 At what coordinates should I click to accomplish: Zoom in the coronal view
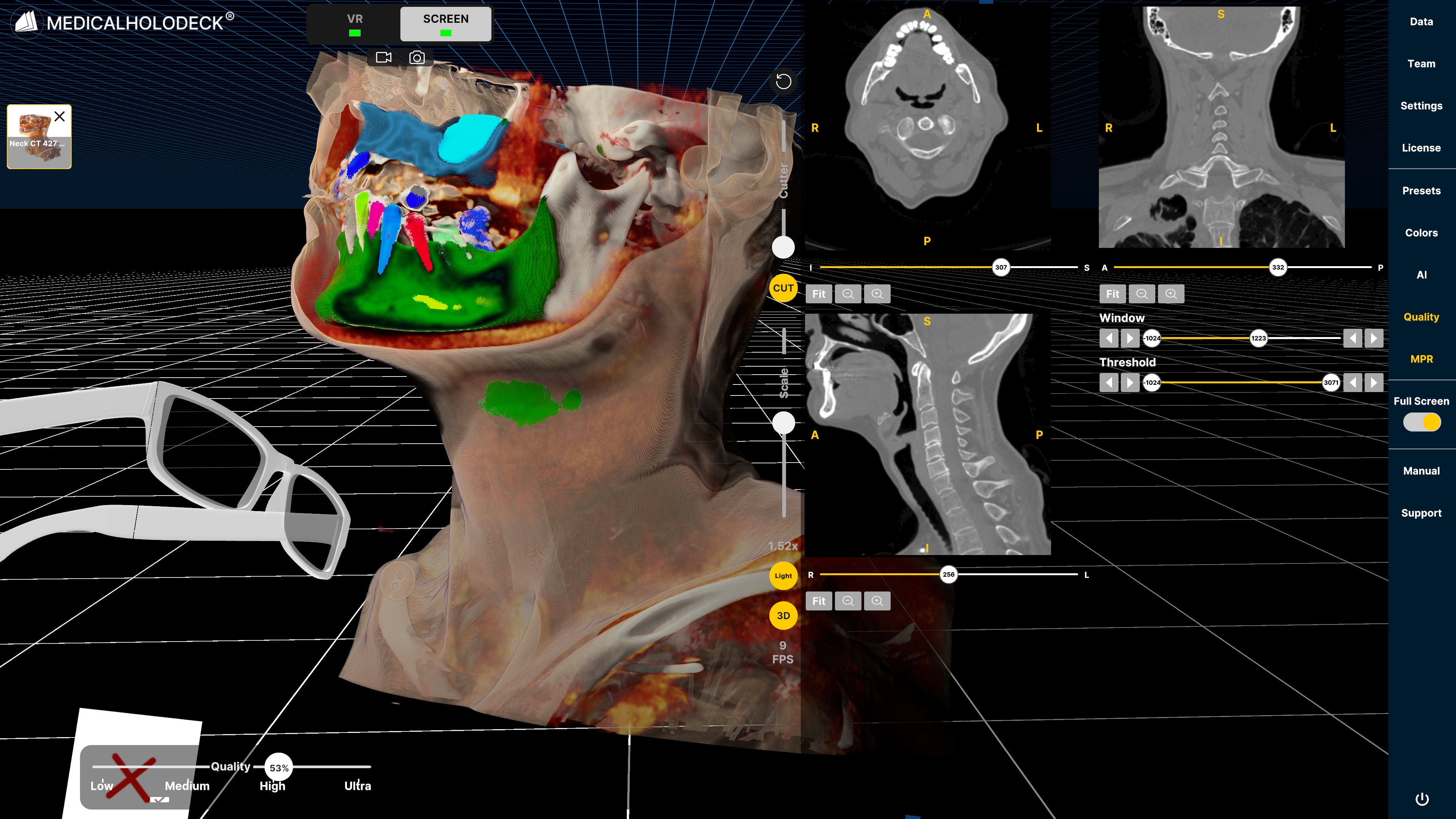1171,294
